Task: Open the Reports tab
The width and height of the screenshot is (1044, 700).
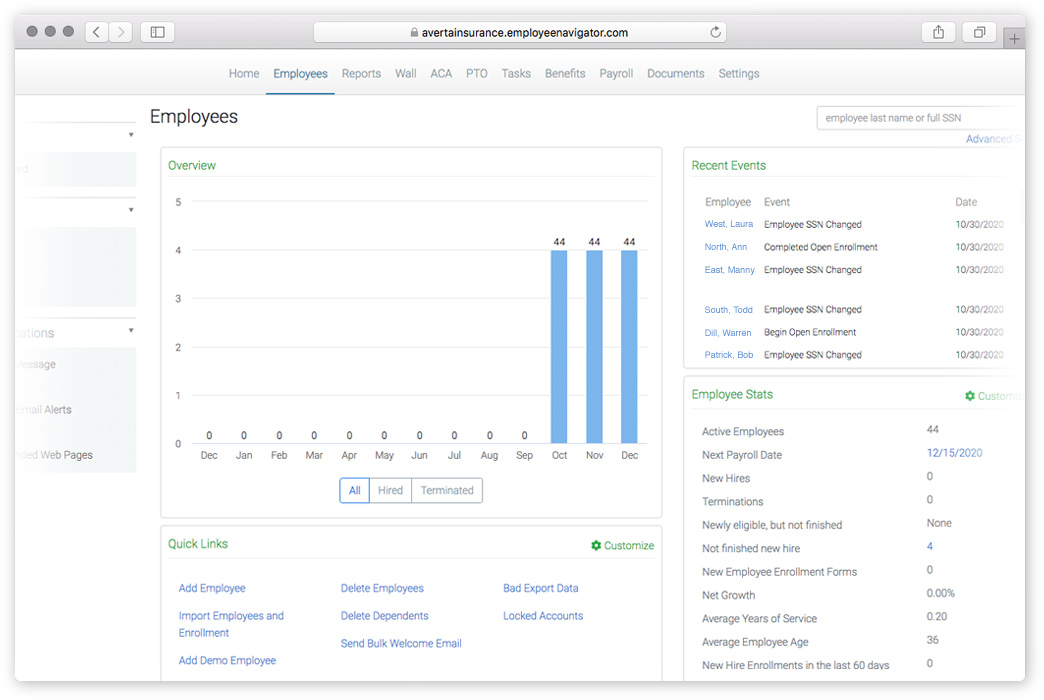Action: coord(361,73)
